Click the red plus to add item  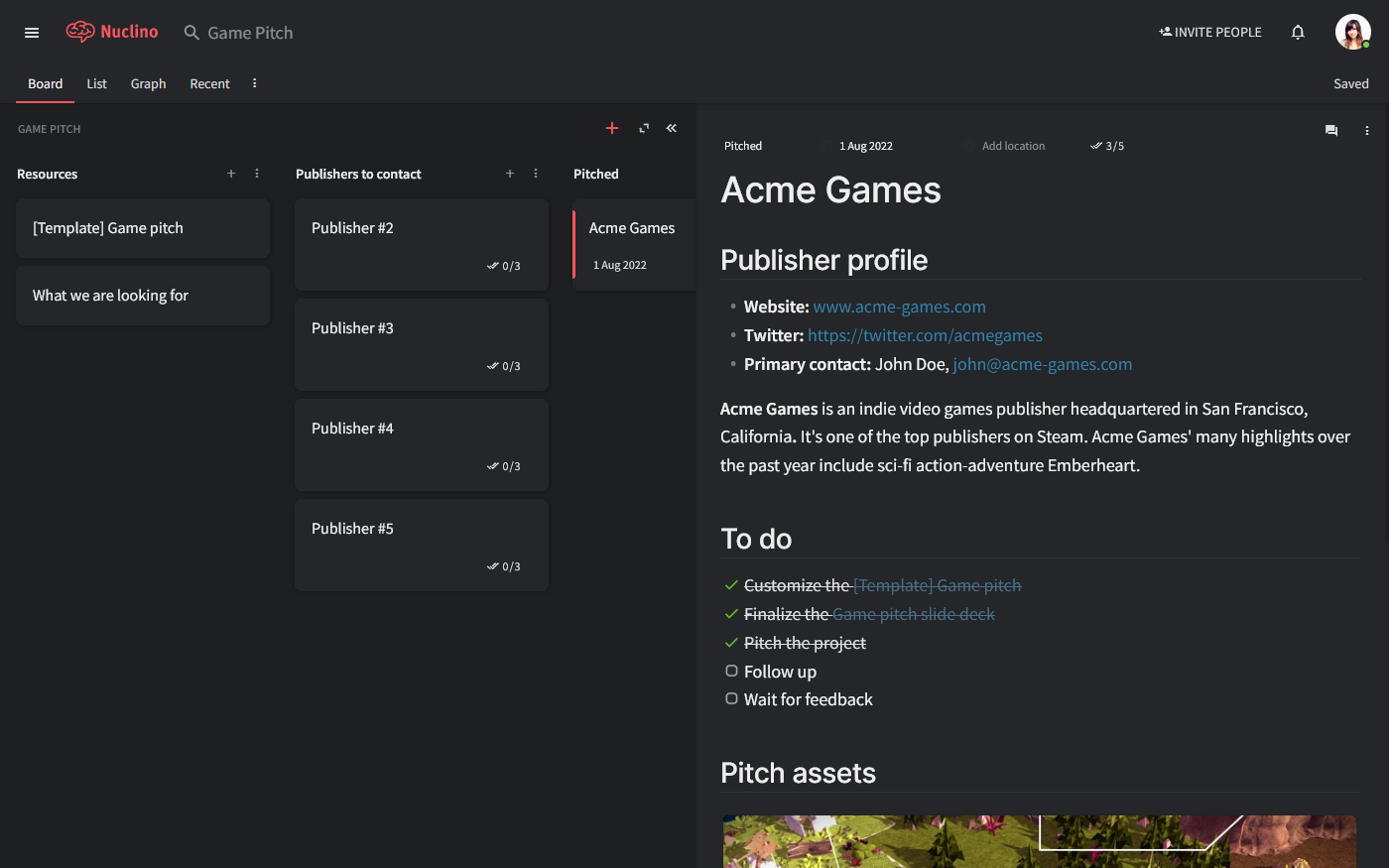point(612,128)
